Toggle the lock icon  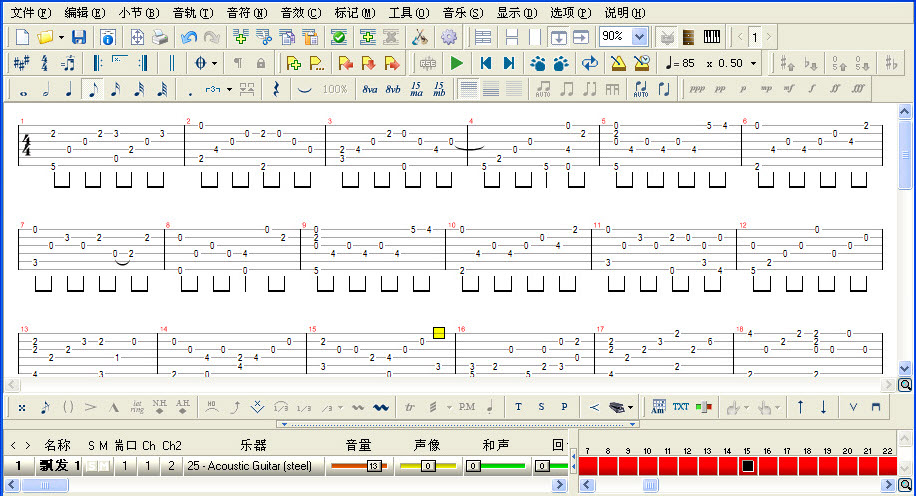tap(261, 63)
